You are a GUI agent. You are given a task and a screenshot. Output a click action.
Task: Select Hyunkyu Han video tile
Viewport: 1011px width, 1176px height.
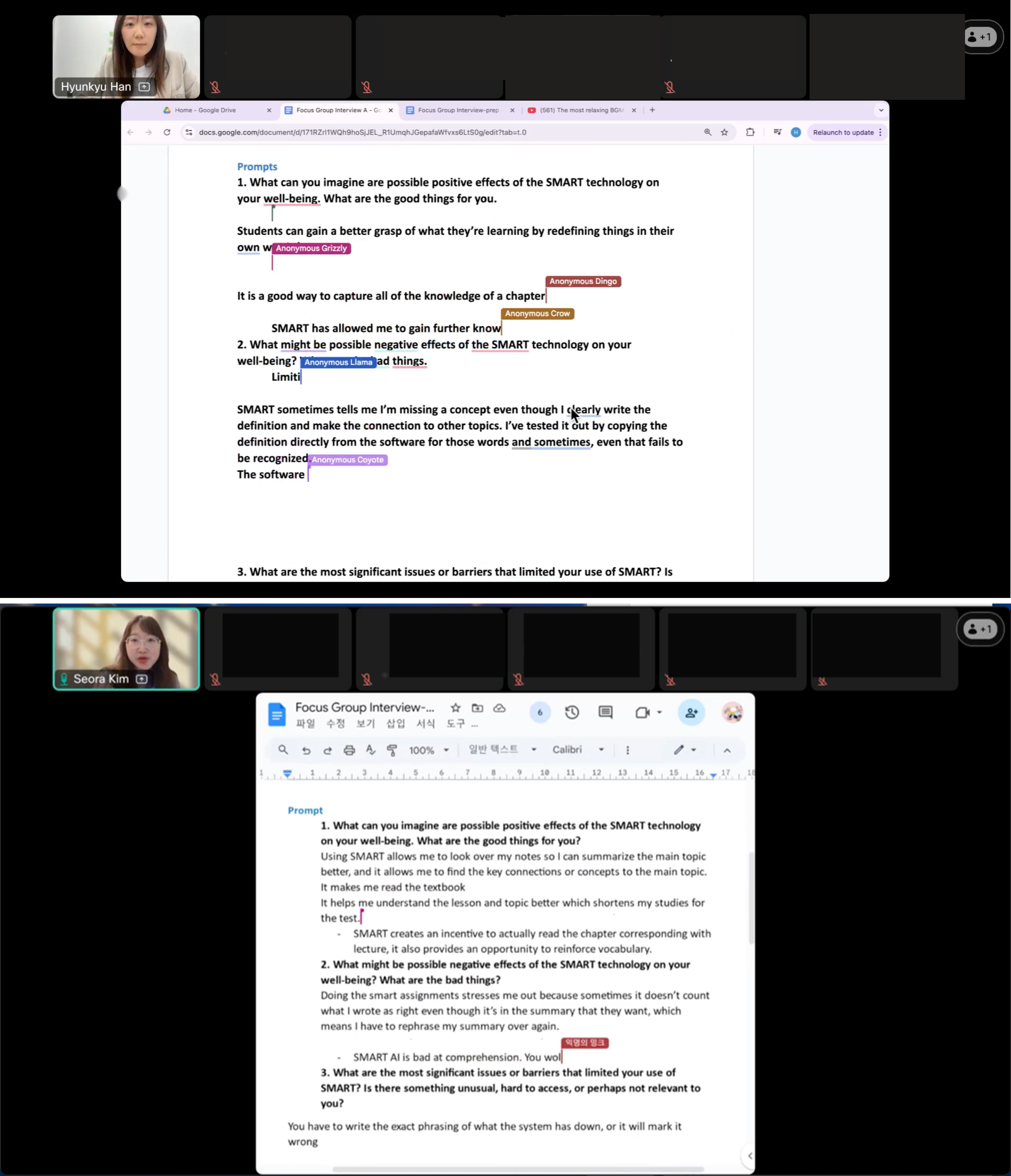(x=126, y=57)
